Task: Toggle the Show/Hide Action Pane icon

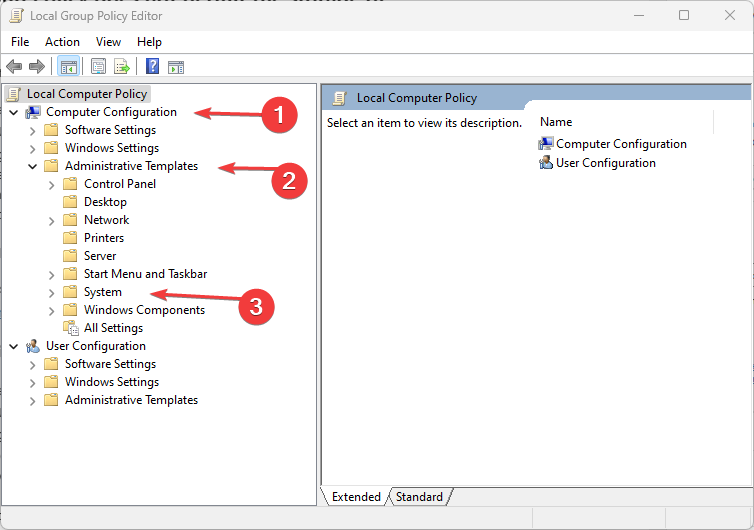Action: click(x=176, y=67)
